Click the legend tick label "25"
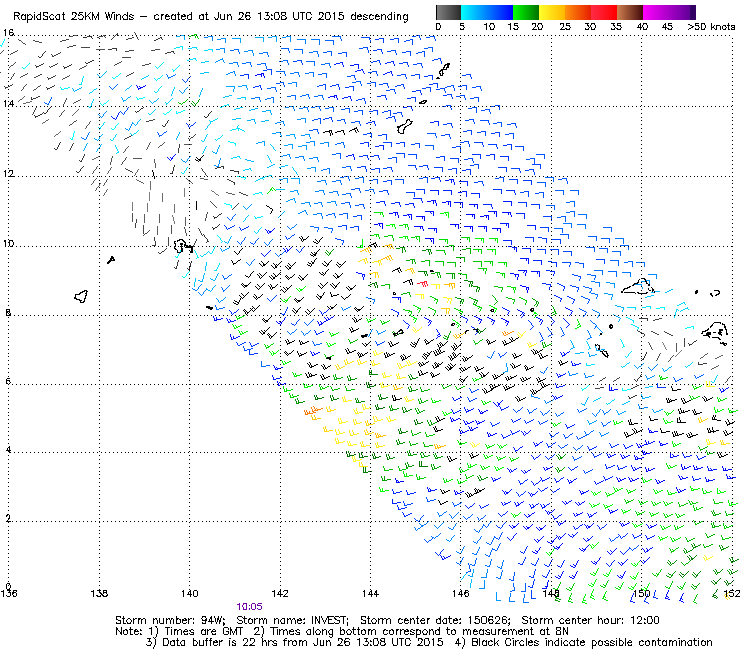740x650 pixels. (x=565, y=27)
